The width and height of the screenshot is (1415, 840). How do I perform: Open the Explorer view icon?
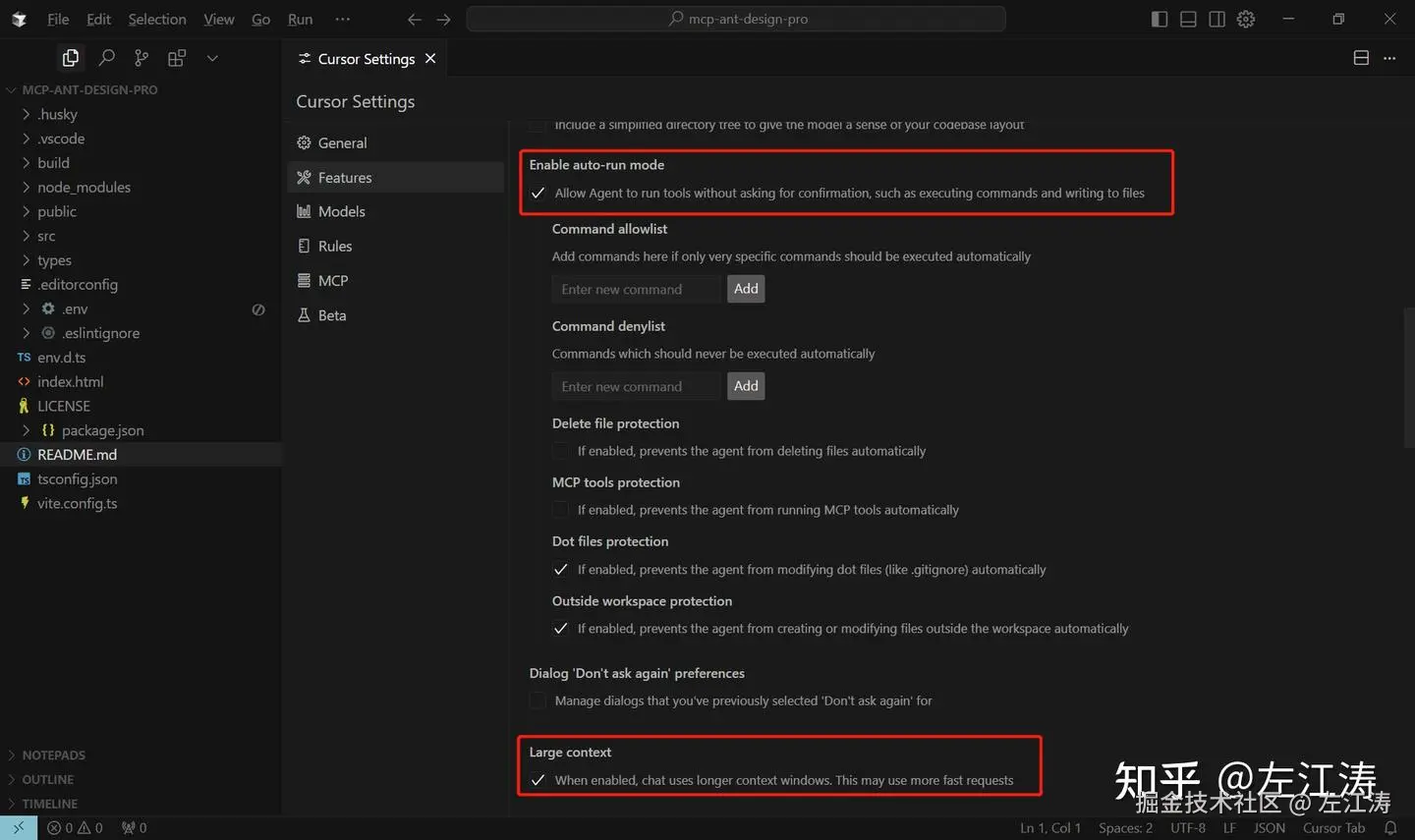(71, 58)
